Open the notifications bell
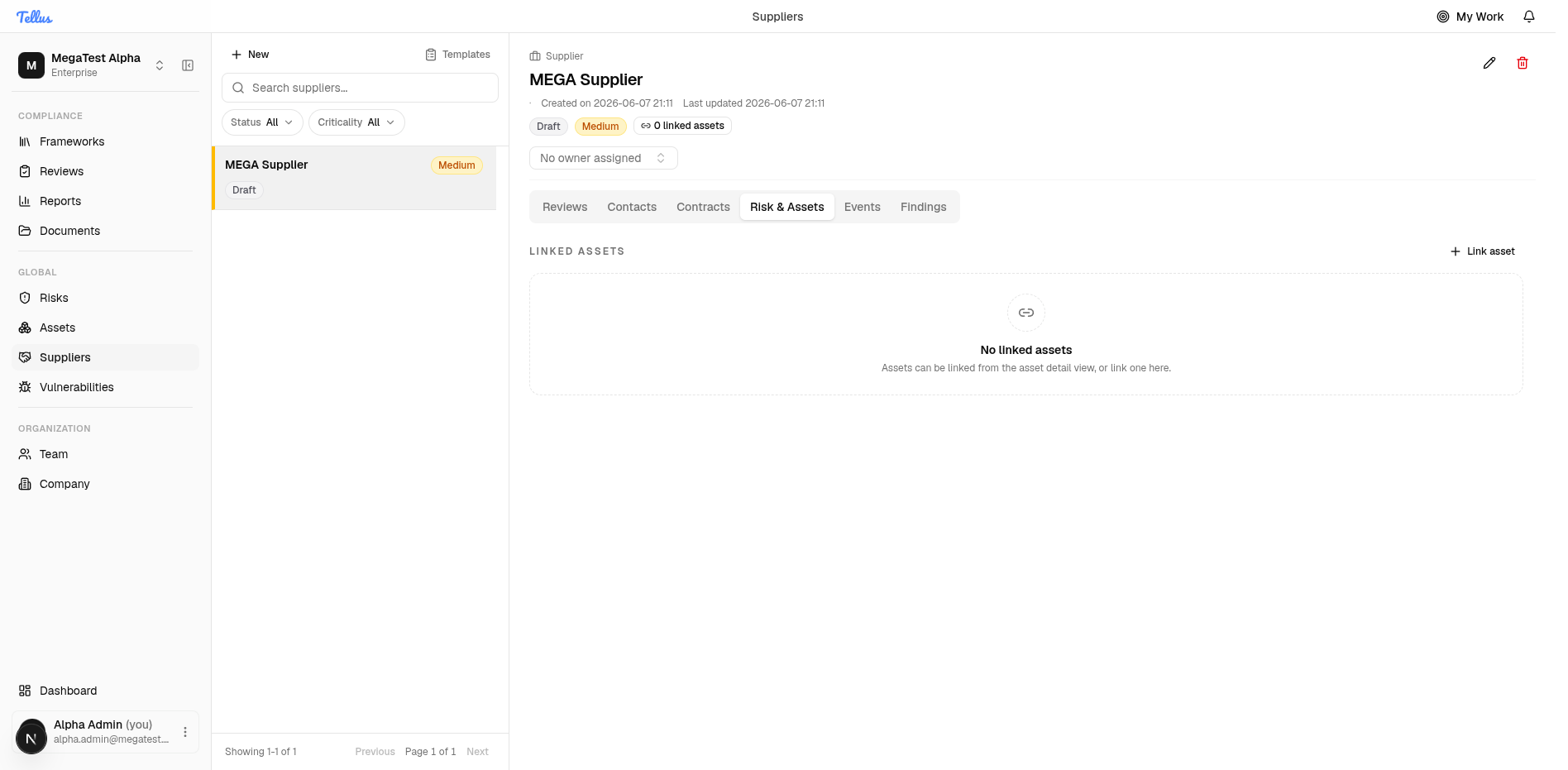 (1529, 17)
